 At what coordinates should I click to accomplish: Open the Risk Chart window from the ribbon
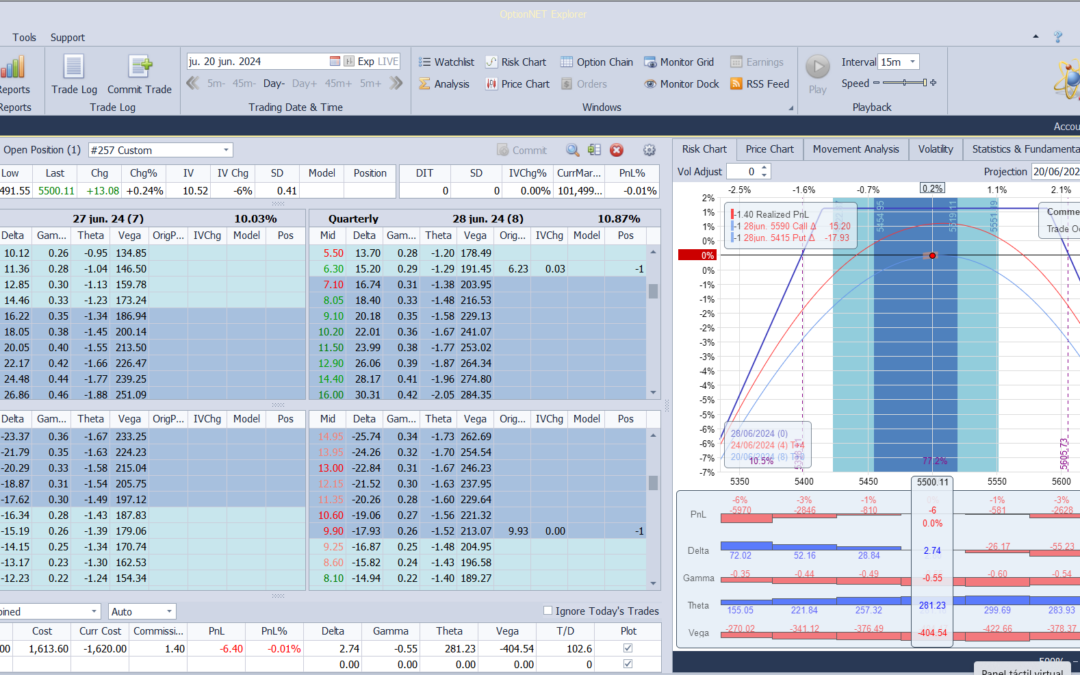click(x=515, y=62)
